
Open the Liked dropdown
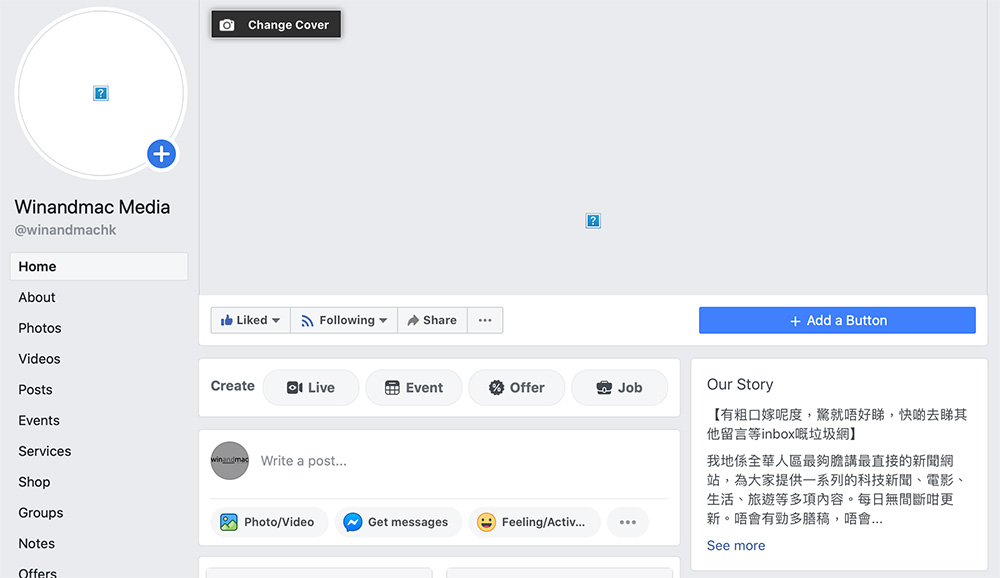click(250, 321)
